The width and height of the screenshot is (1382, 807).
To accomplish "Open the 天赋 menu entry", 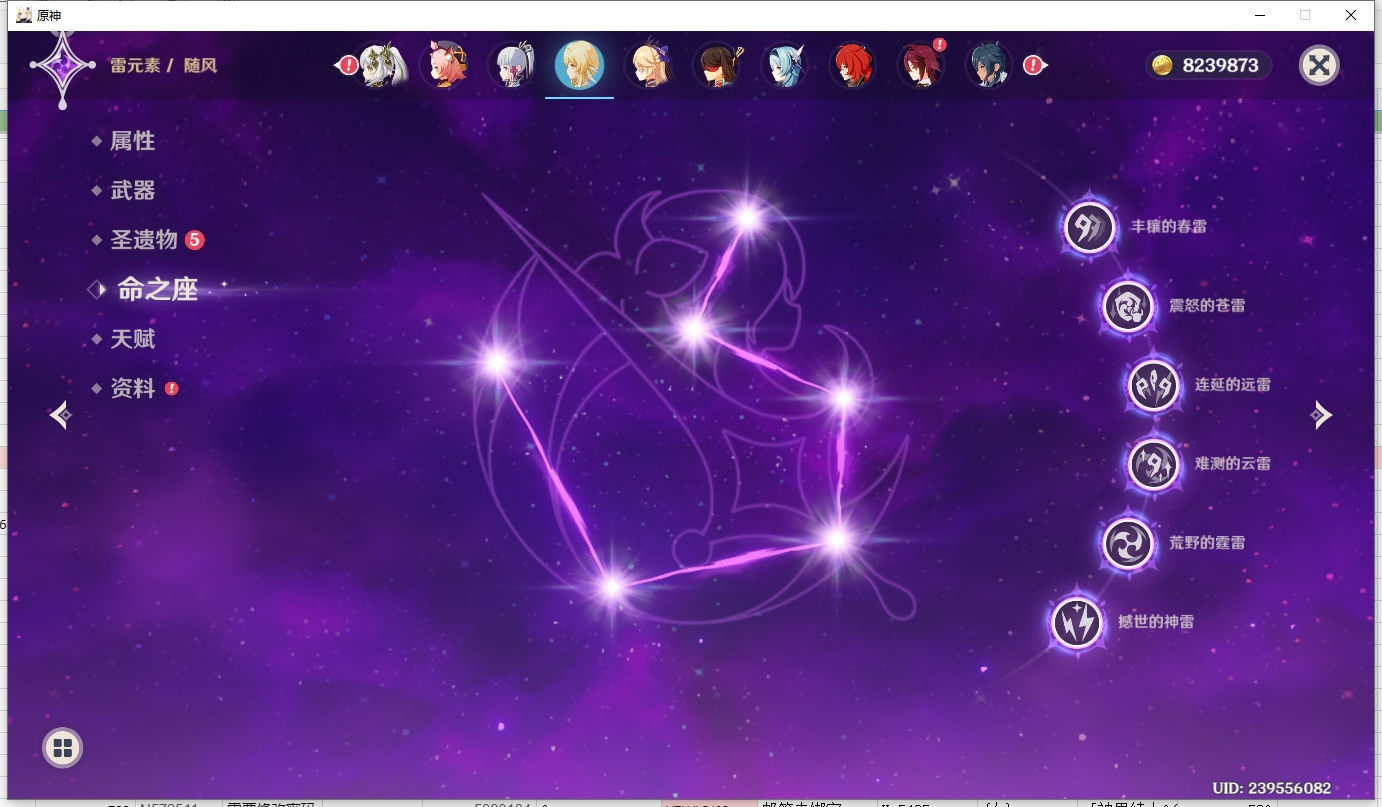I will 133,339.
